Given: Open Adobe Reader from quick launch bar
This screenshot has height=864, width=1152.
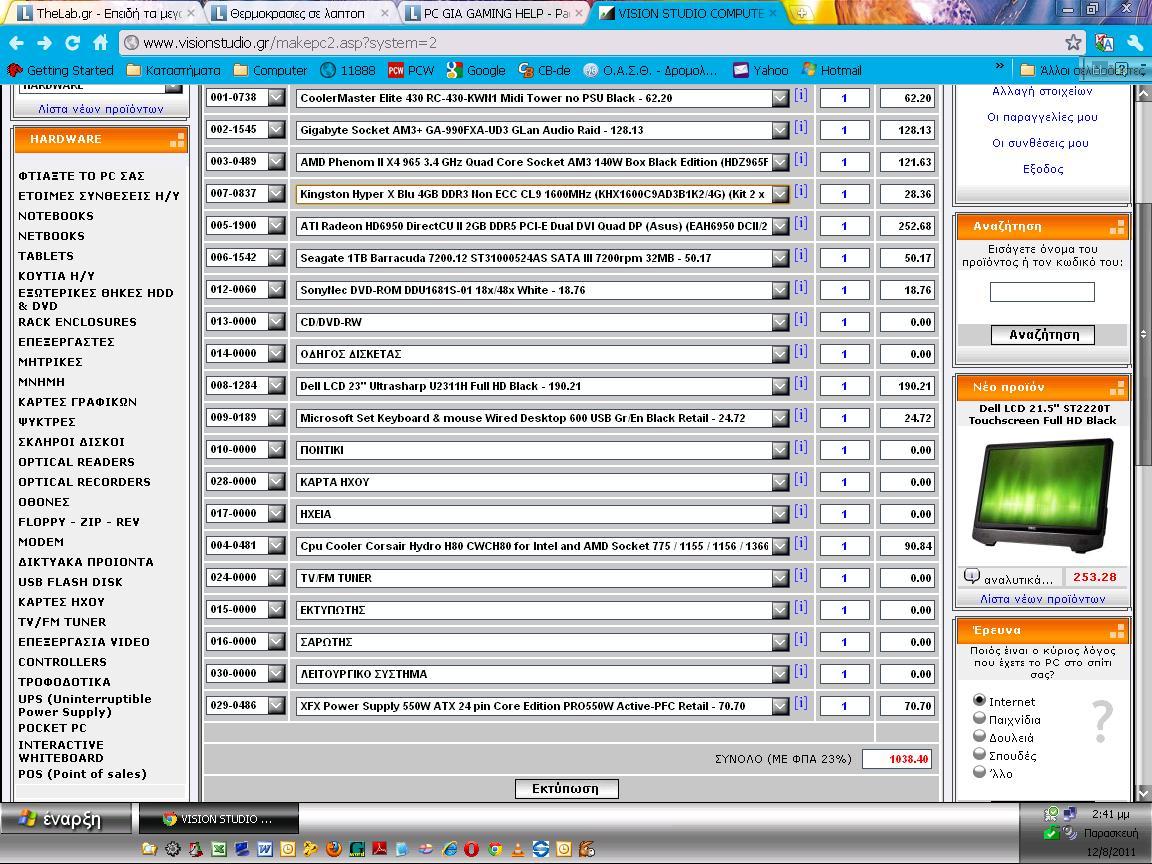Looking at the screenshot, I should click(379, 849).
